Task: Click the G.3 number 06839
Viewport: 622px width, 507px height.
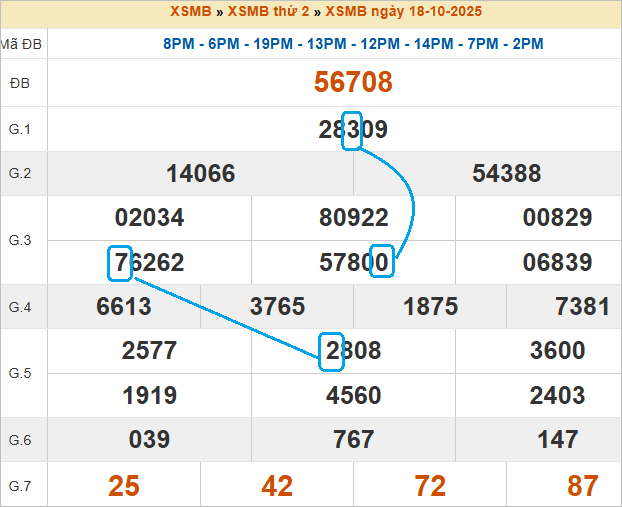Action: click(x=557, y=262)
